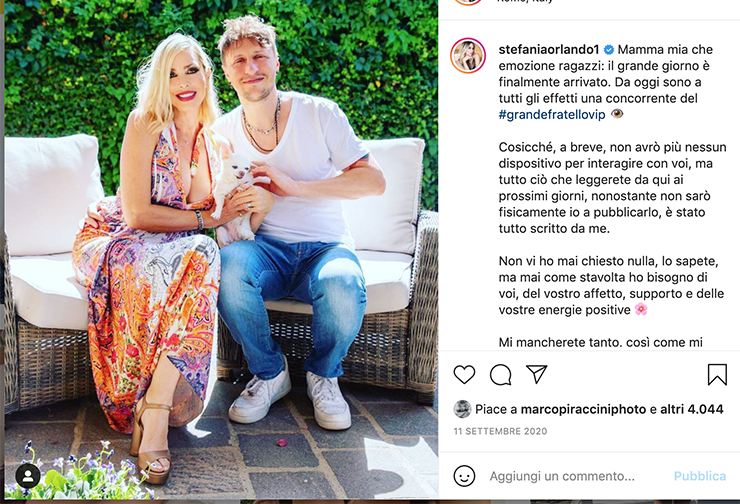Open the #grandefratellovip hashtag
Screen dimensions: 740x504
(552, 115)
